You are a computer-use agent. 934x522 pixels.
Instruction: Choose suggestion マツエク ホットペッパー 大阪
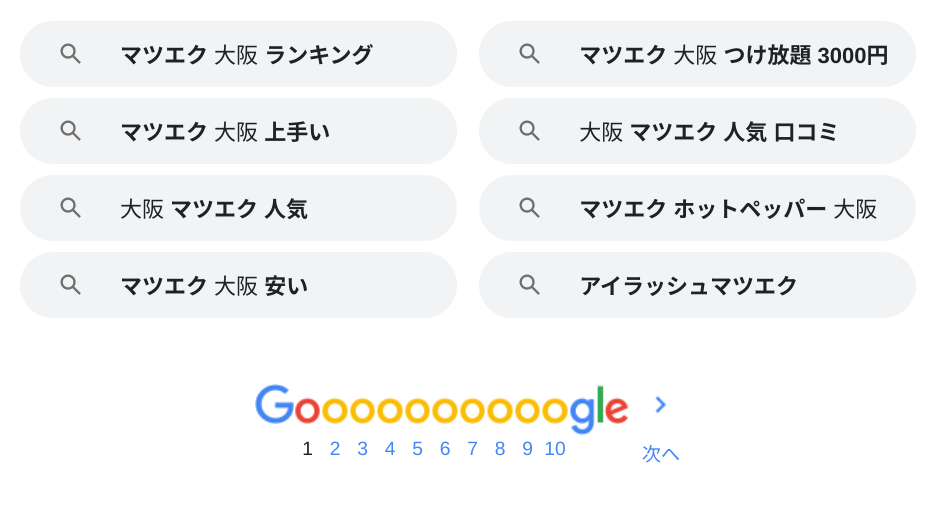pos(728,208)
